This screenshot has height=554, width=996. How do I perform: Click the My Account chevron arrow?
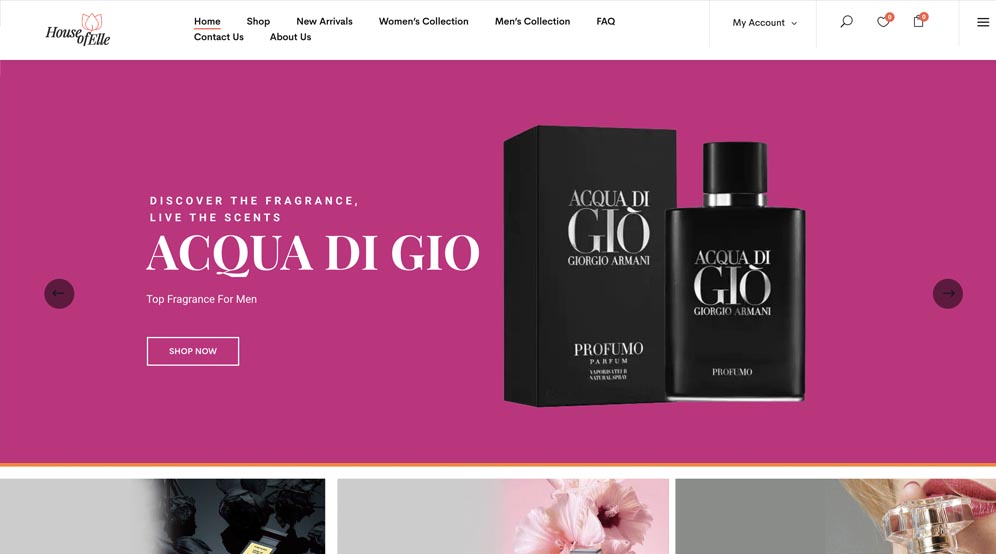(794, 24)
